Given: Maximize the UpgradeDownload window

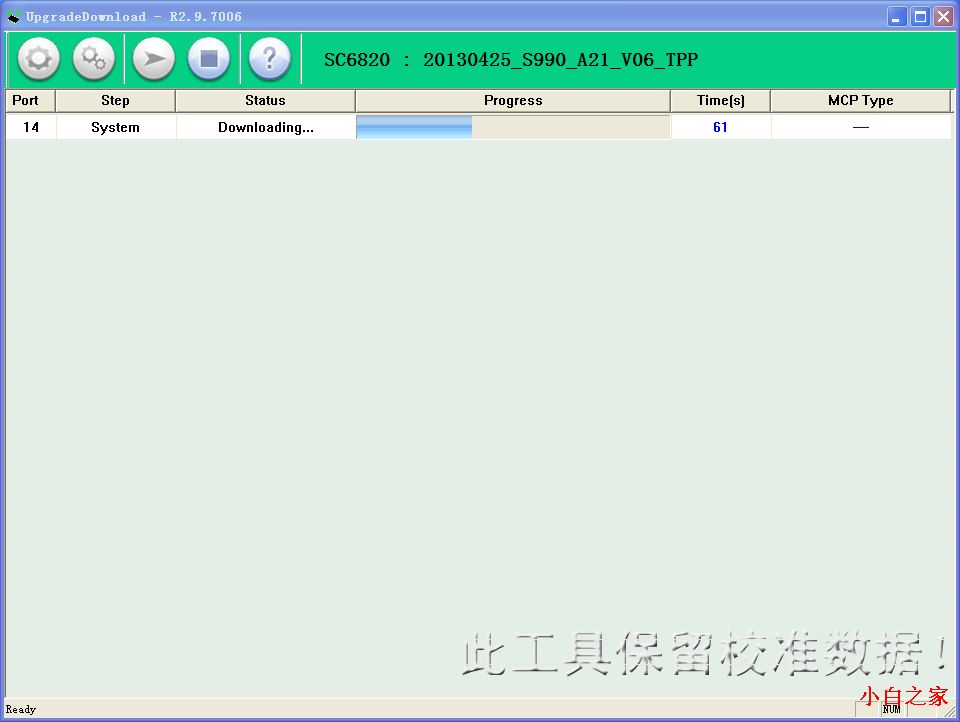Looking at the screenshot, I should (x=920, y=17).
